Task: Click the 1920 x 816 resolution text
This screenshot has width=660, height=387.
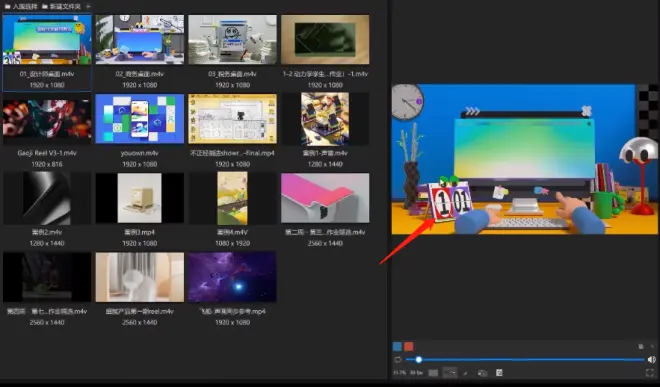Action: coord(47,164)
